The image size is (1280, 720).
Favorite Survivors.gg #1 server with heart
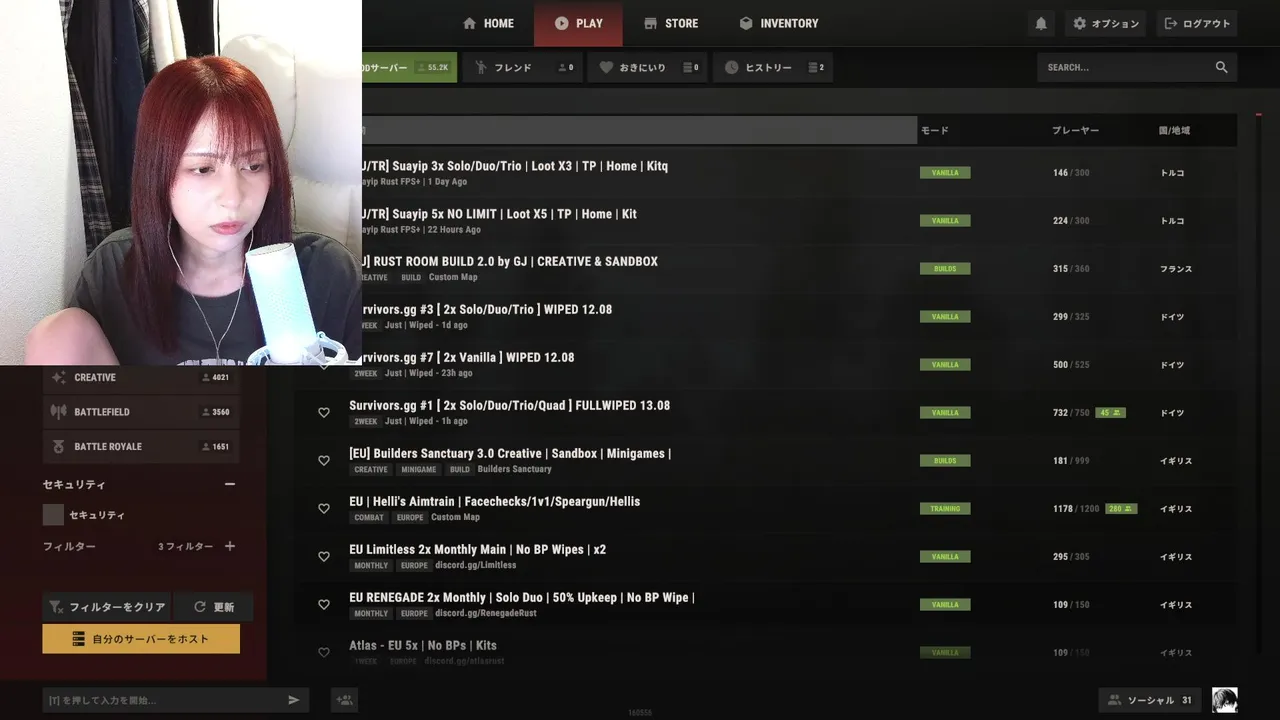coord(324,412)
